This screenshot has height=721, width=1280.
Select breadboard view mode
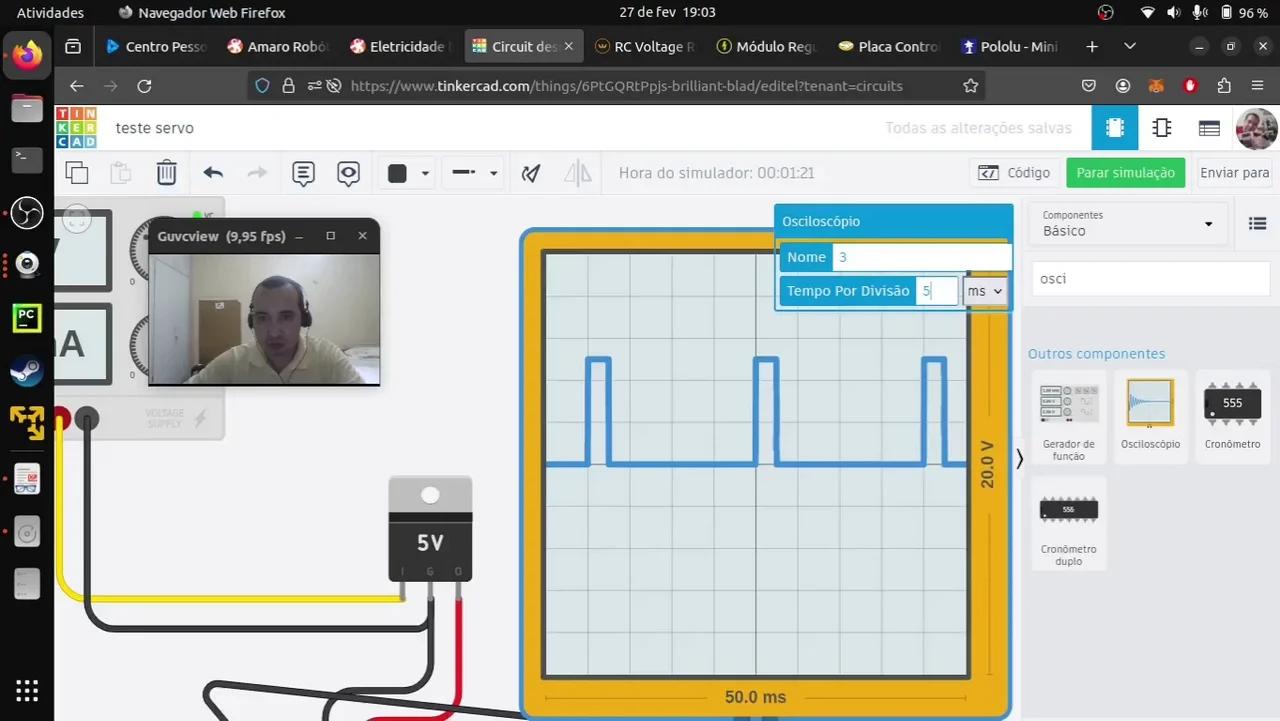[x=1114, y=128]
